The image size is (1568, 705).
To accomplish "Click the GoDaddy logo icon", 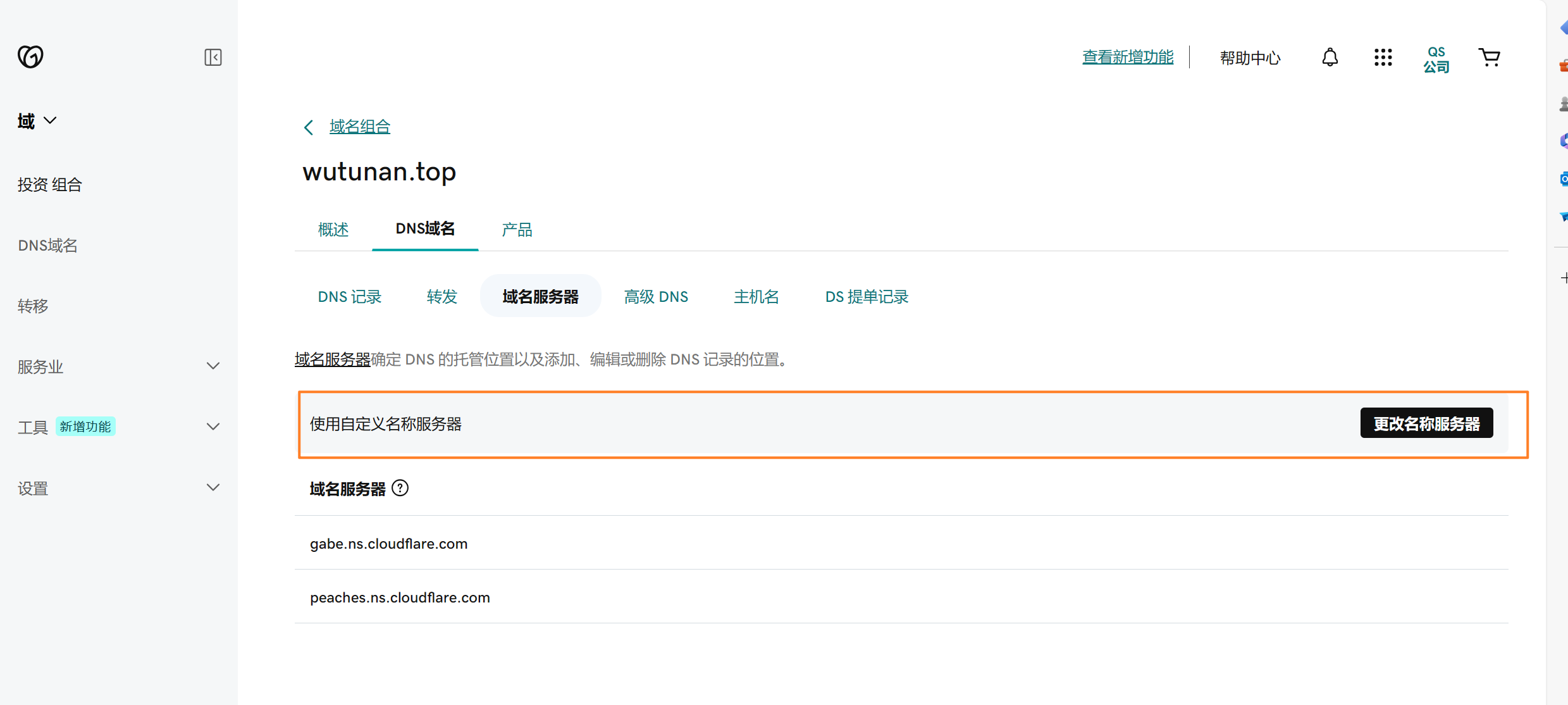I will coord(30,57).
